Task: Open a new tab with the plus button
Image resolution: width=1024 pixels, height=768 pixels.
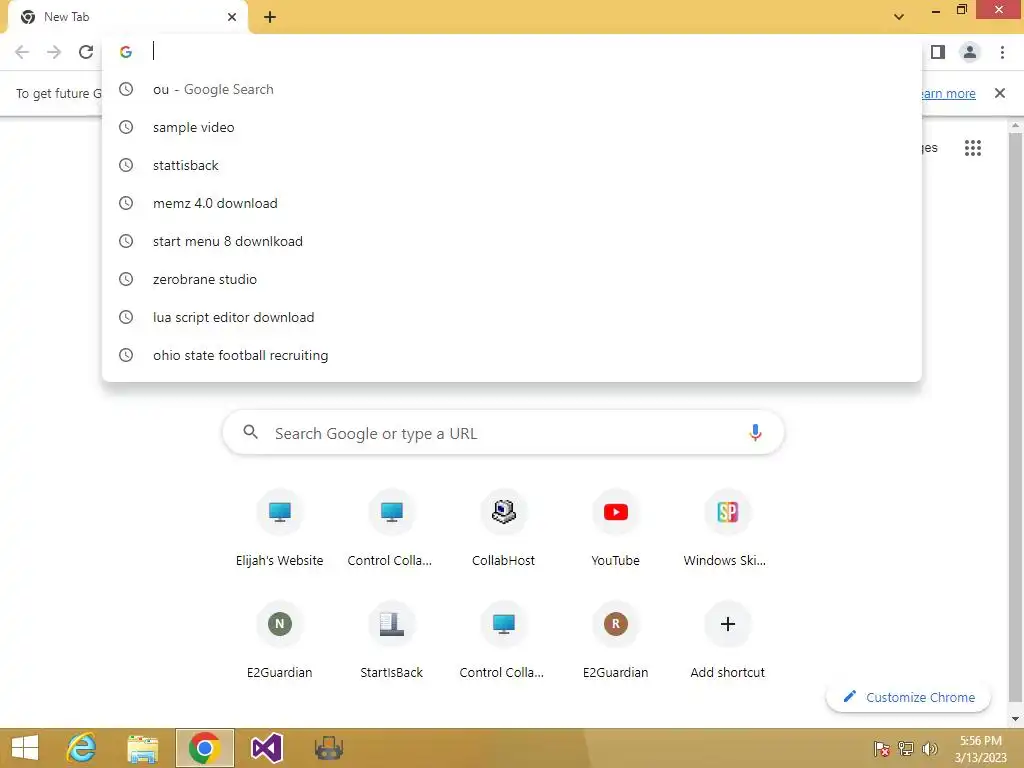Action: tap(270, 17)
